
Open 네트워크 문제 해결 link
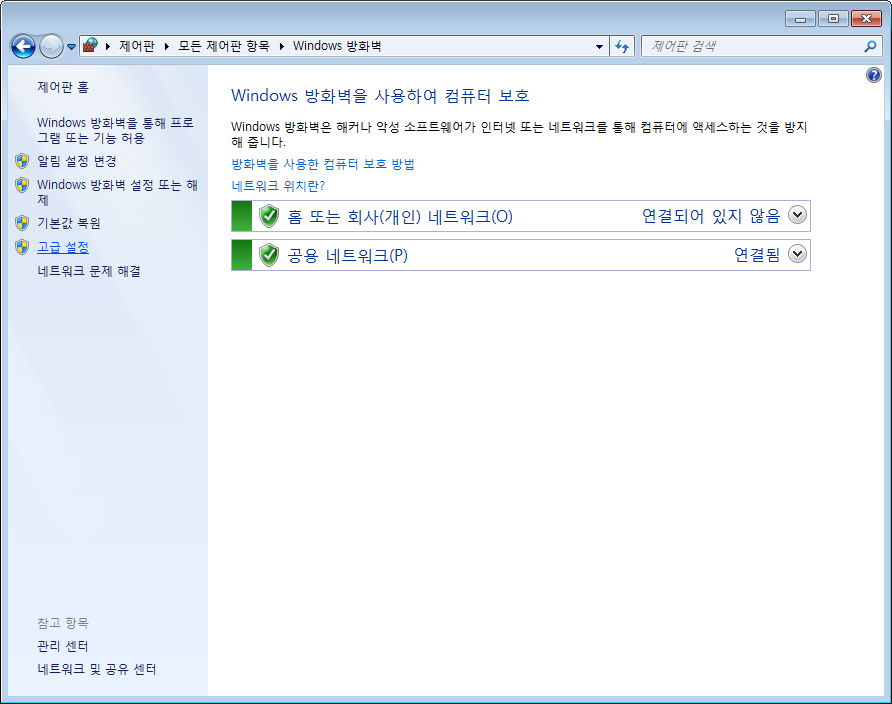coord(89,271)
